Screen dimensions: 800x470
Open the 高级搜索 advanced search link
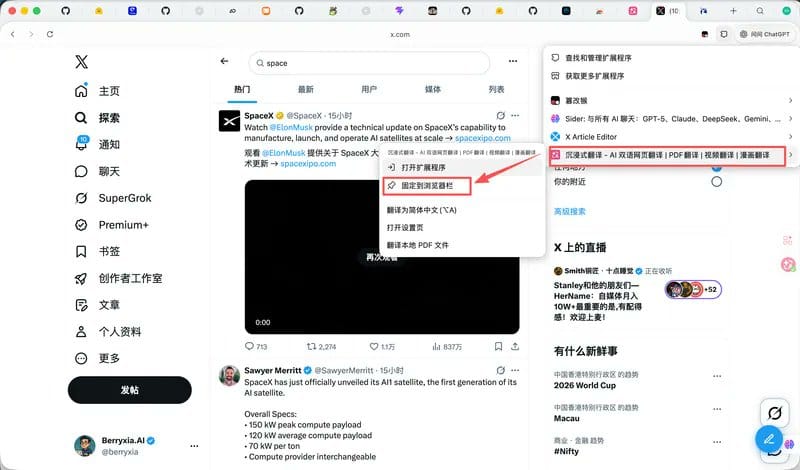click(570, 211)
